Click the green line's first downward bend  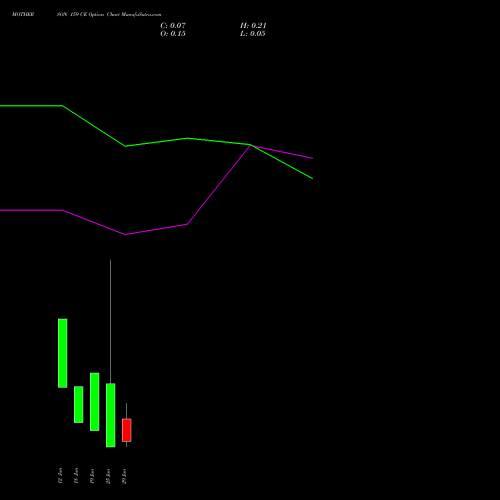tap(63, 106)
